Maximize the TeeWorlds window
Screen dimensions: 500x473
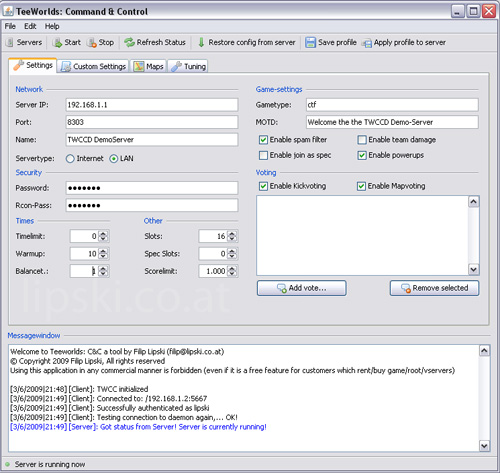click(473, 11)
